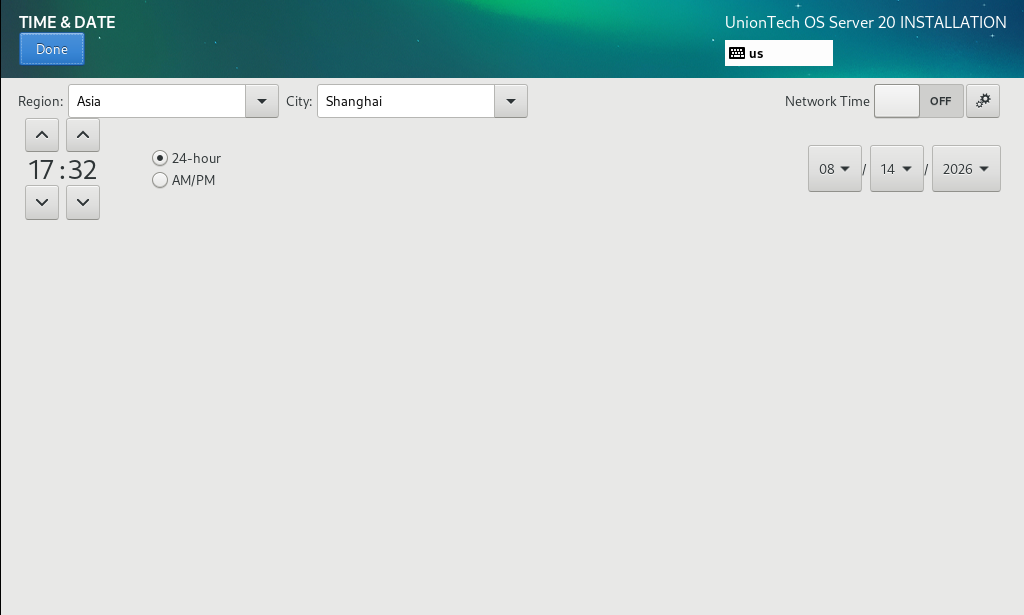Increase the hour with the up arrow

[42, 135]
